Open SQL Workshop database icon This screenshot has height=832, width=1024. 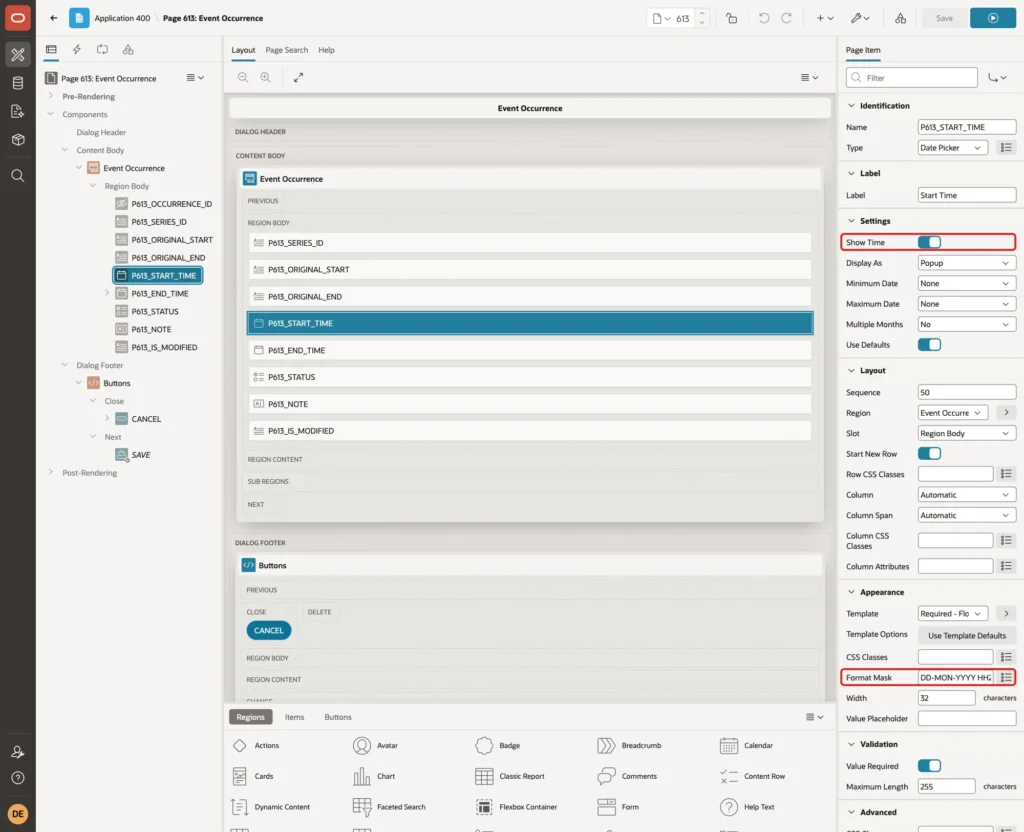coord(18,83)
